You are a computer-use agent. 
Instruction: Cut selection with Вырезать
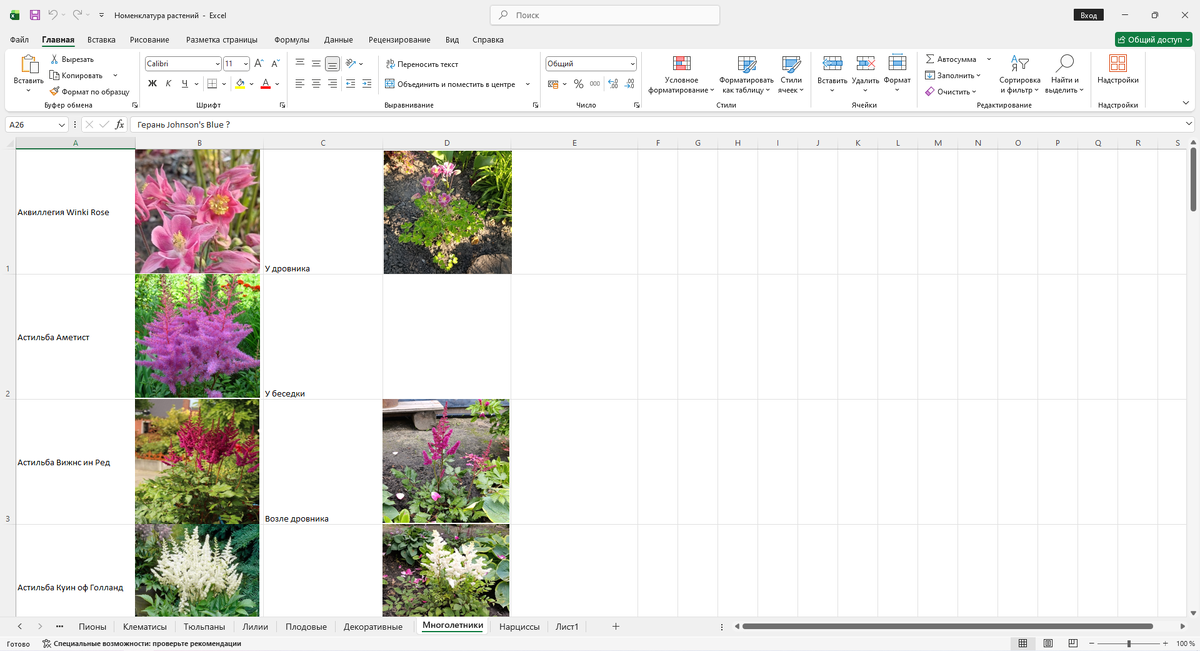point(72,59)
